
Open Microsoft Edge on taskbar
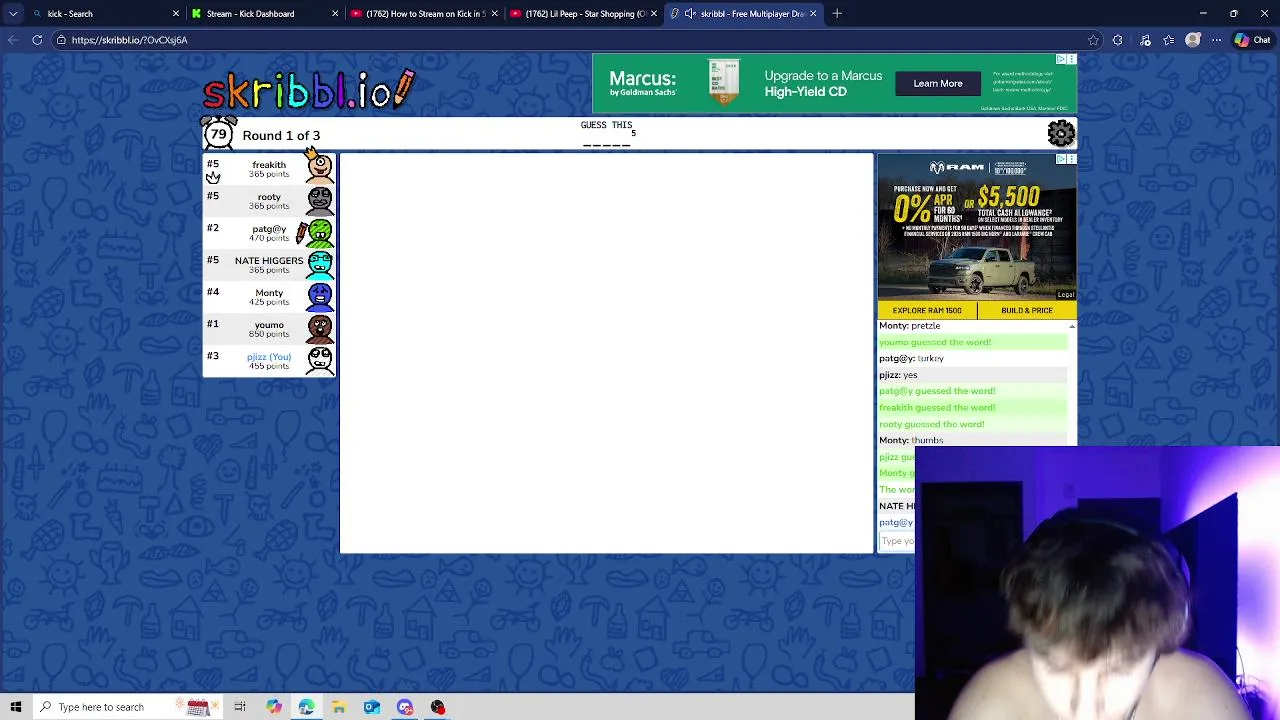[x=306, y=707]
